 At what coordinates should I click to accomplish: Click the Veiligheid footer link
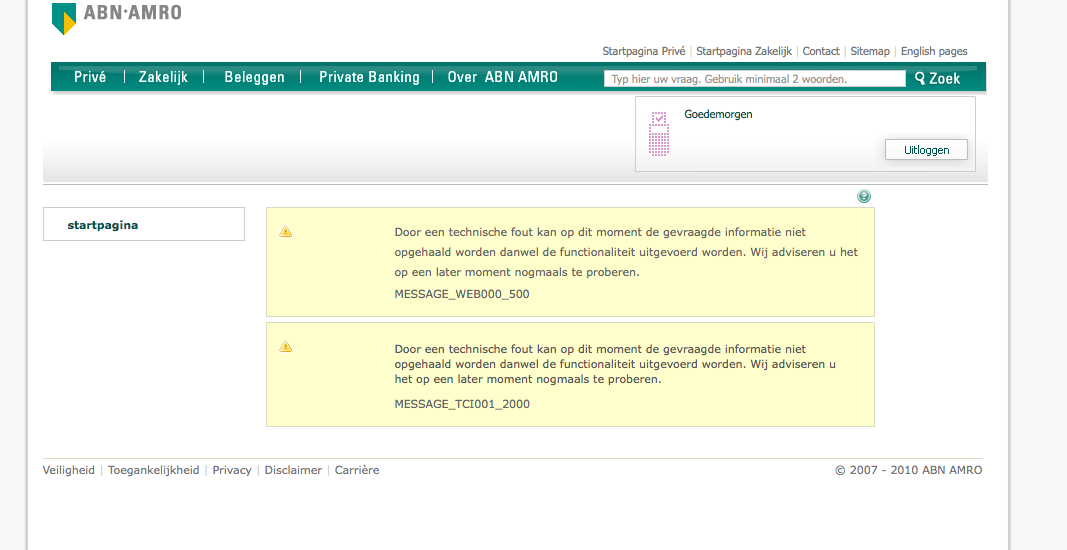pyautogui.click(x=69, y=470)
